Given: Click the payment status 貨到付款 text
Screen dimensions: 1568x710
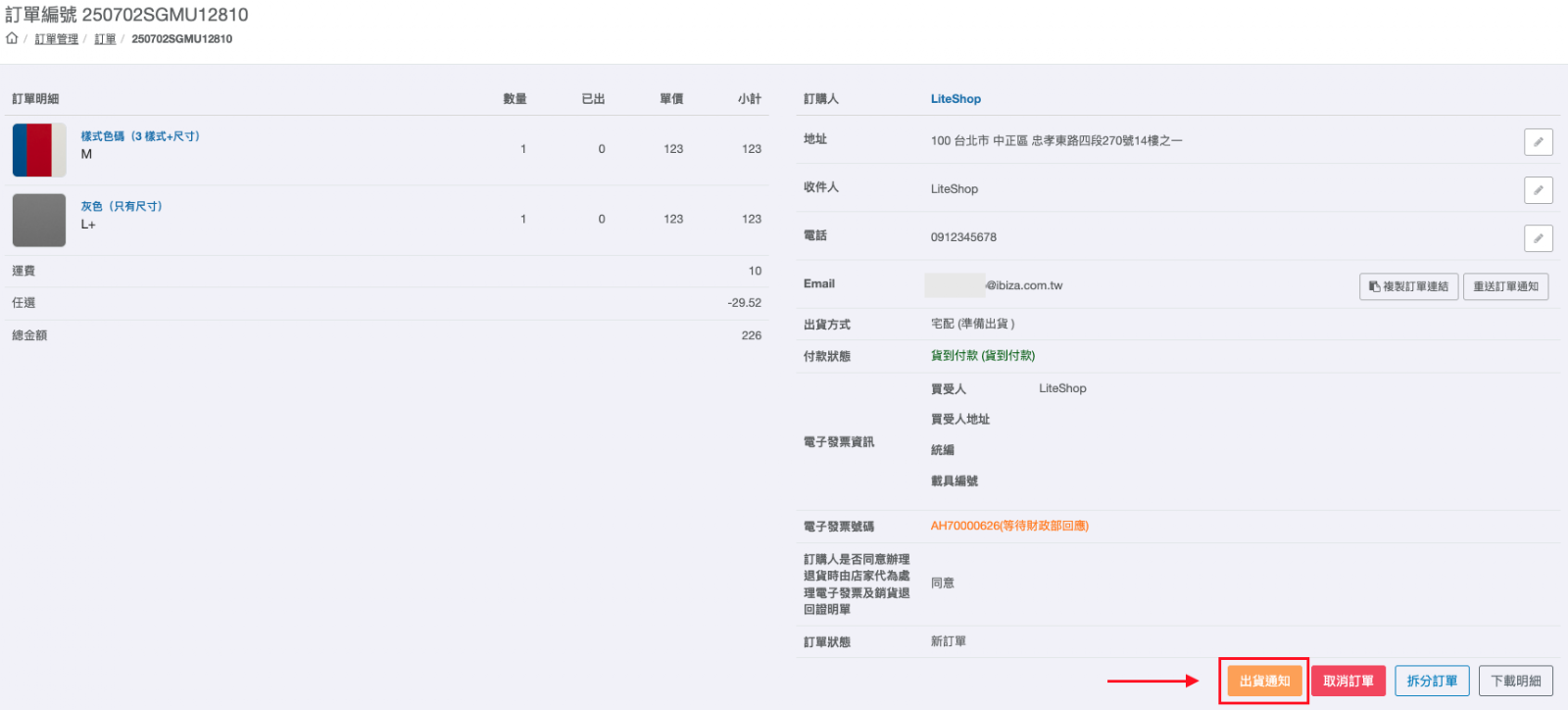Looking at the screenshot, I should click(983, 356).
